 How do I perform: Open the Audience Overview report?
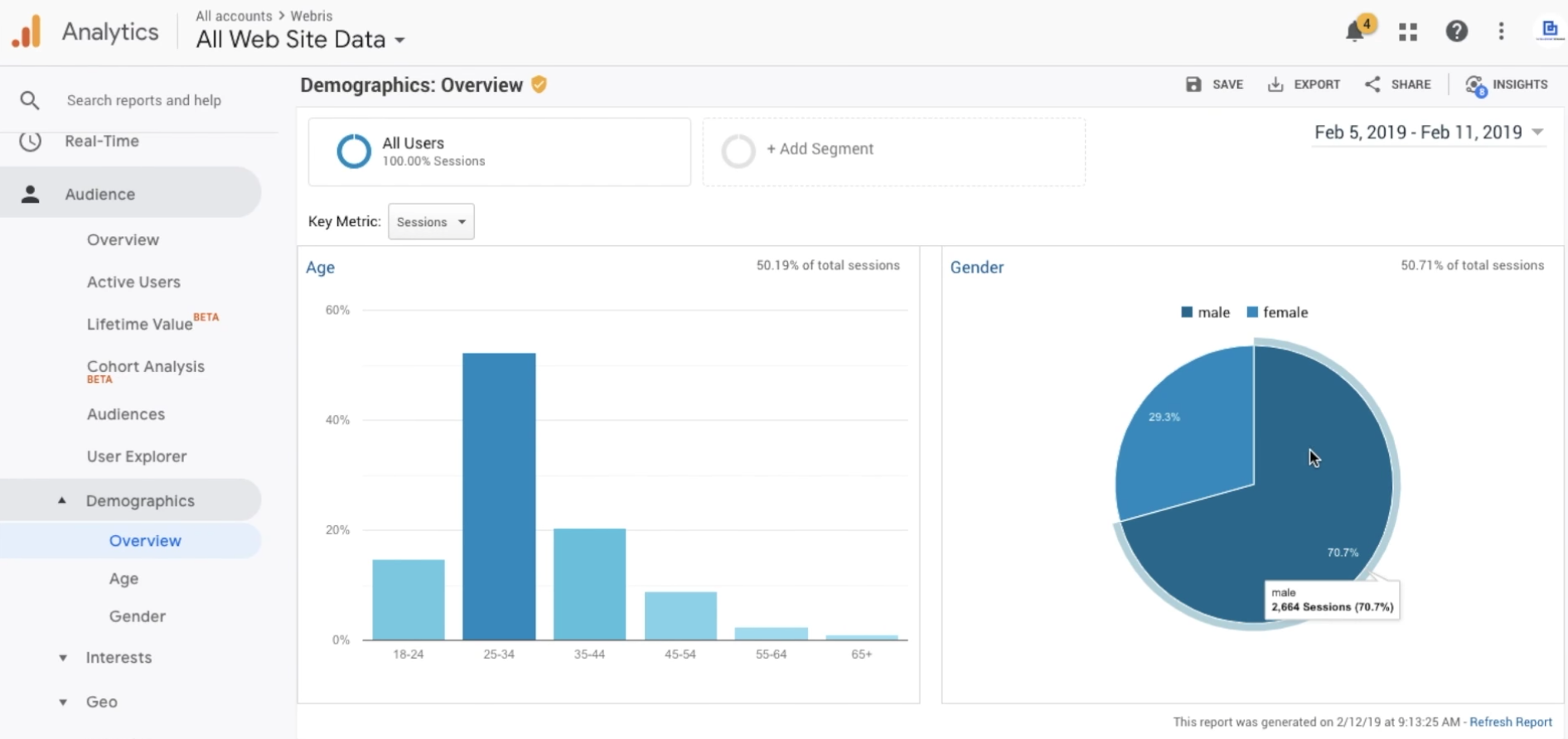123,239
